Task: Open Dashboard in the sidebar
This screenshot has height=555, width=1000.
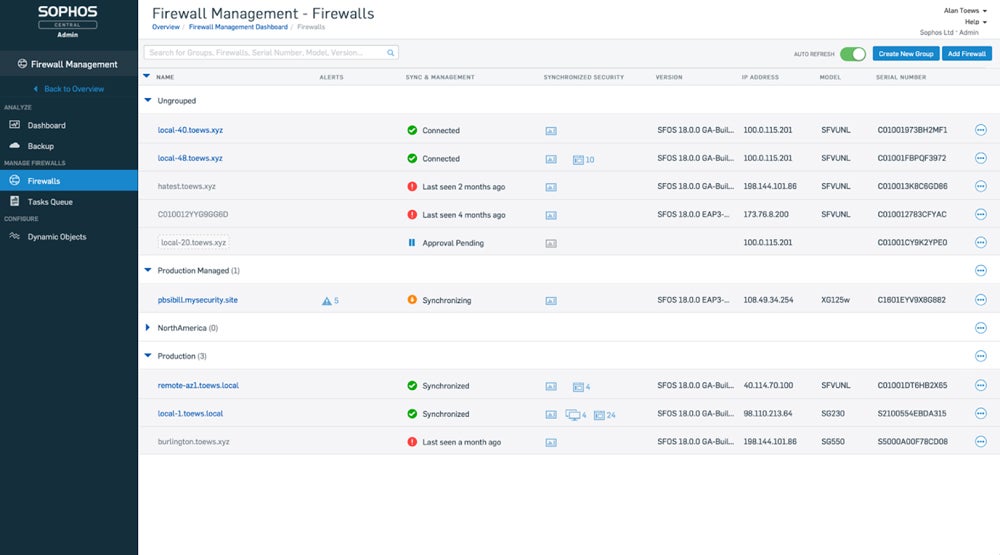Action: tap(46, 125)
